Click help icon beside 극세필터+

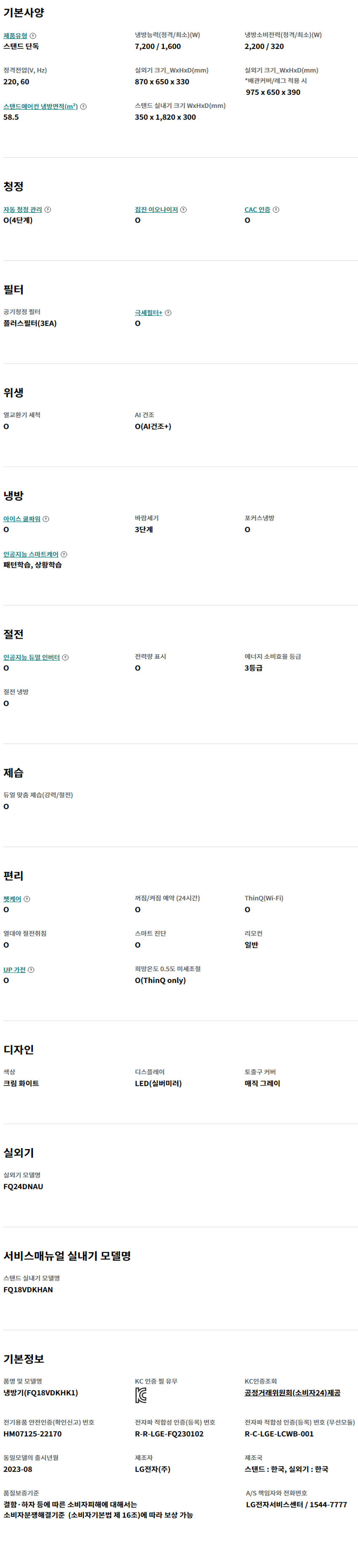pos(168,313)
